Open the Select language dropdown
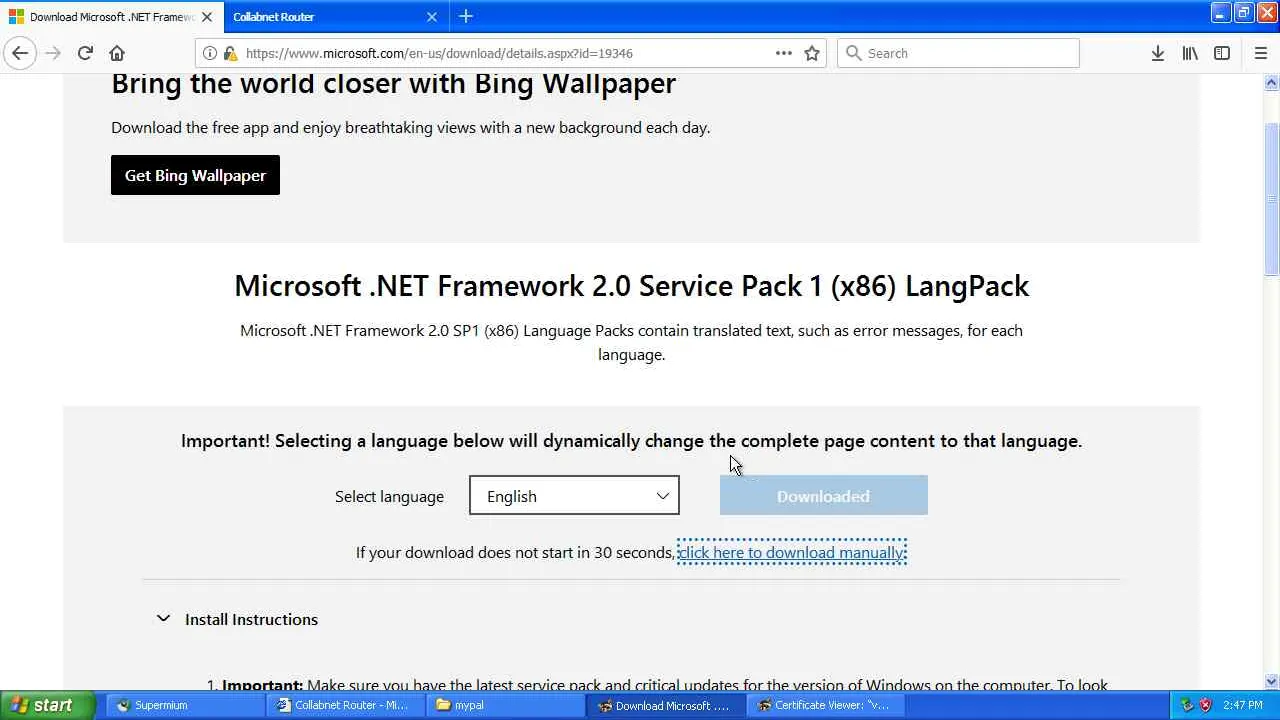This screenshot has width=1280, height=720. pos(574,496)
